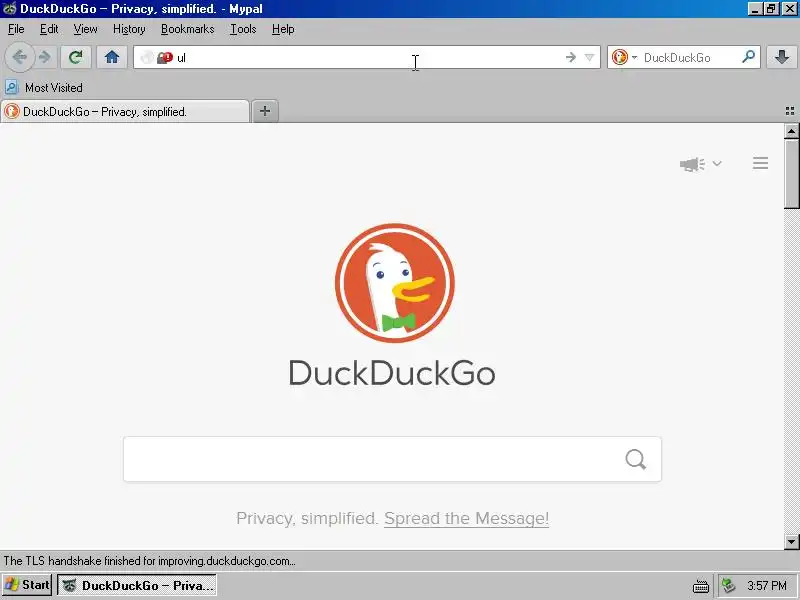Viewport: 800px width, 600px height.
Task: Open the hamburger menu on DuckDuckGo page
Action: tap(760, 163)
